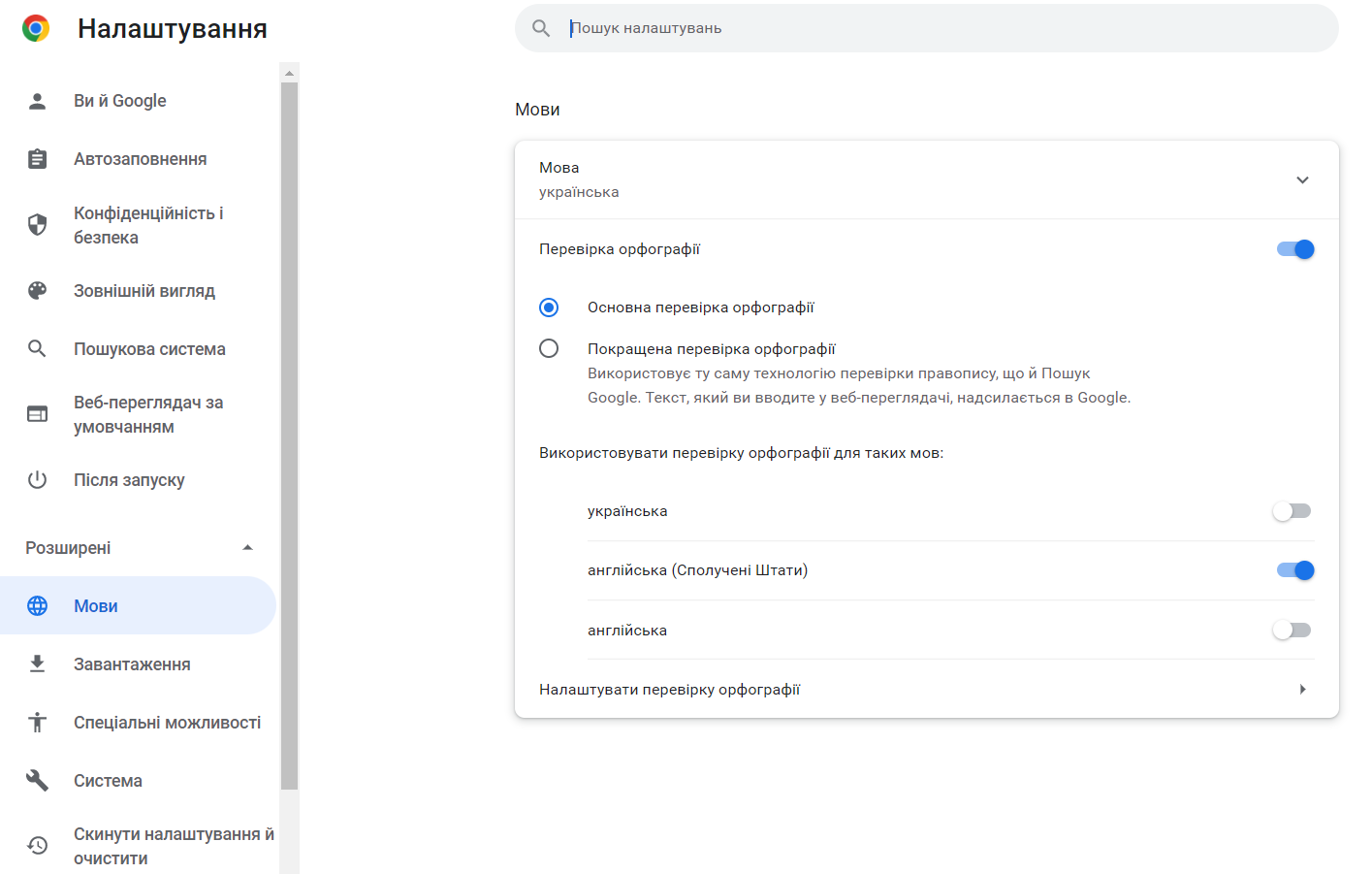This screenshot has height=874, width=1372.
Task: Click the globe icon for Мови
Action: click(37, 605)
